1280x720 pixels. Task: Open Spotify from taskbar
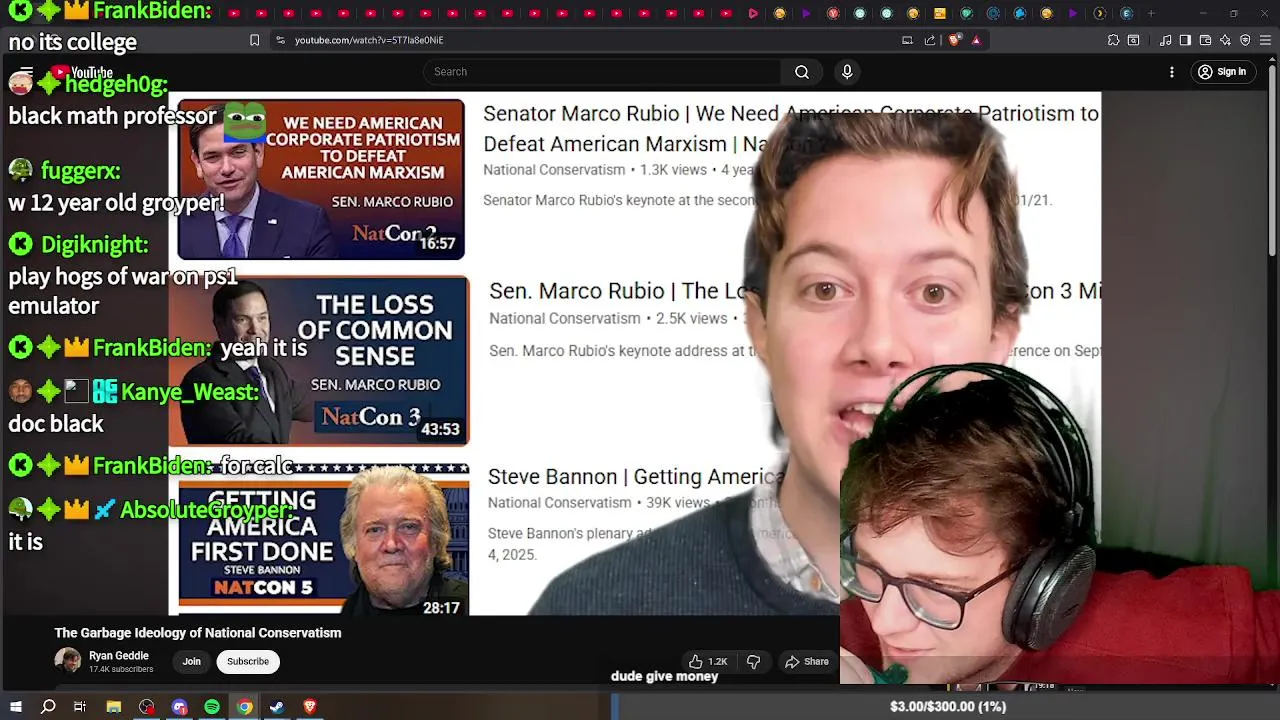[212, 707]
